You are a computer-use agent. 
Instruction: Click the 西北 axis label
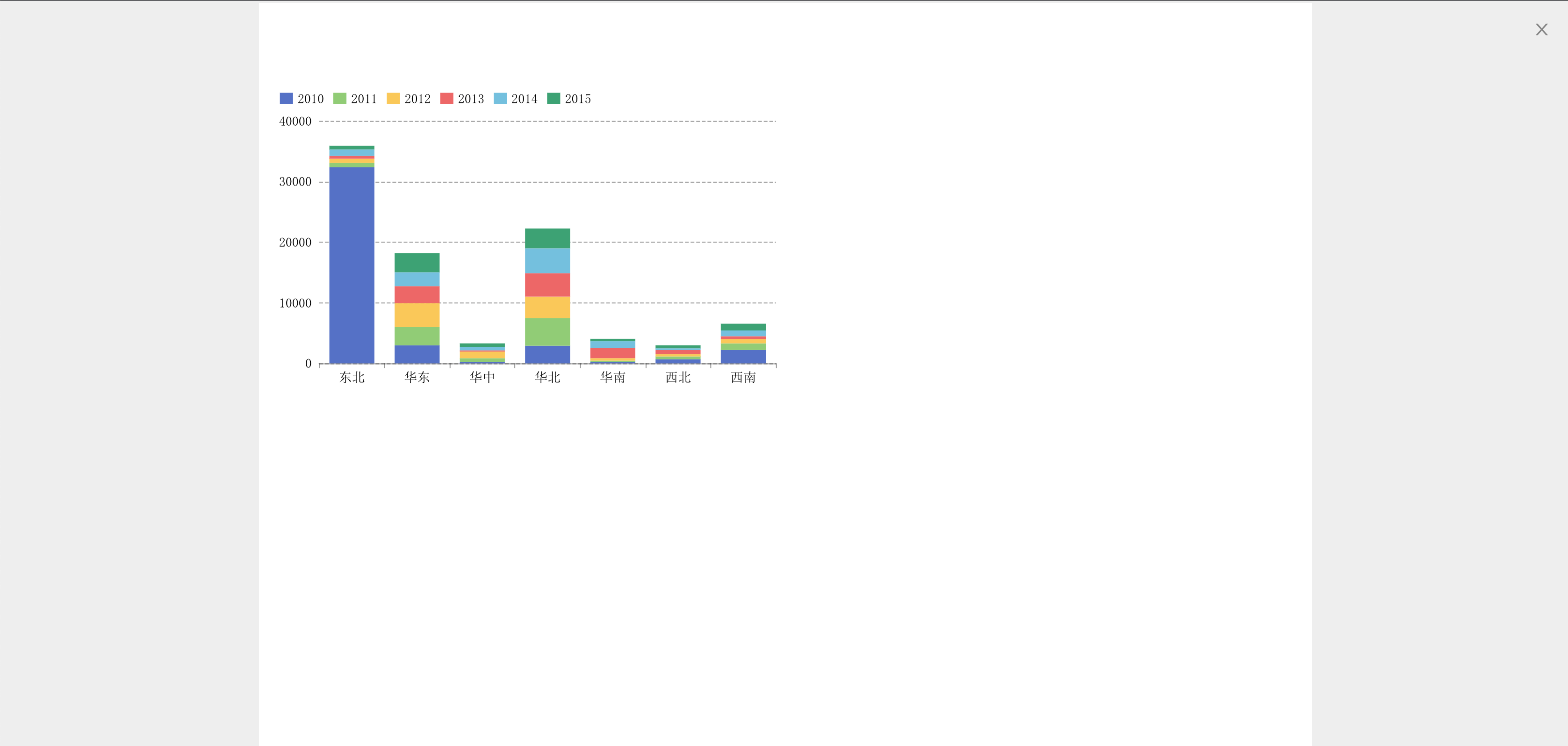(678, 377)
